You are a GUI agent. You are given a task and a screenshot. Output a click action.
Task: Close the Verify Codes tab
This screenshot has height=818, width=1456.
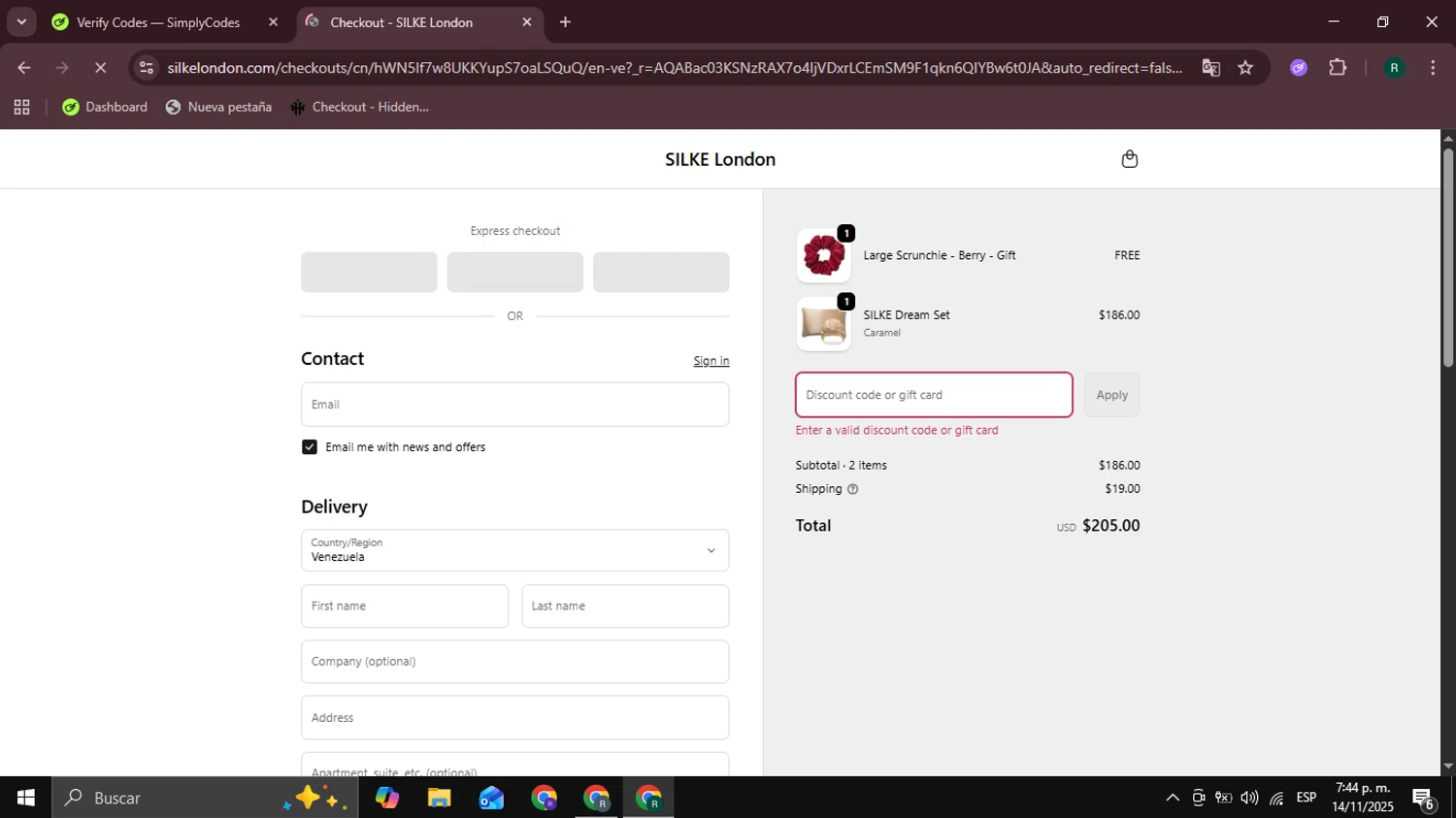273,22
